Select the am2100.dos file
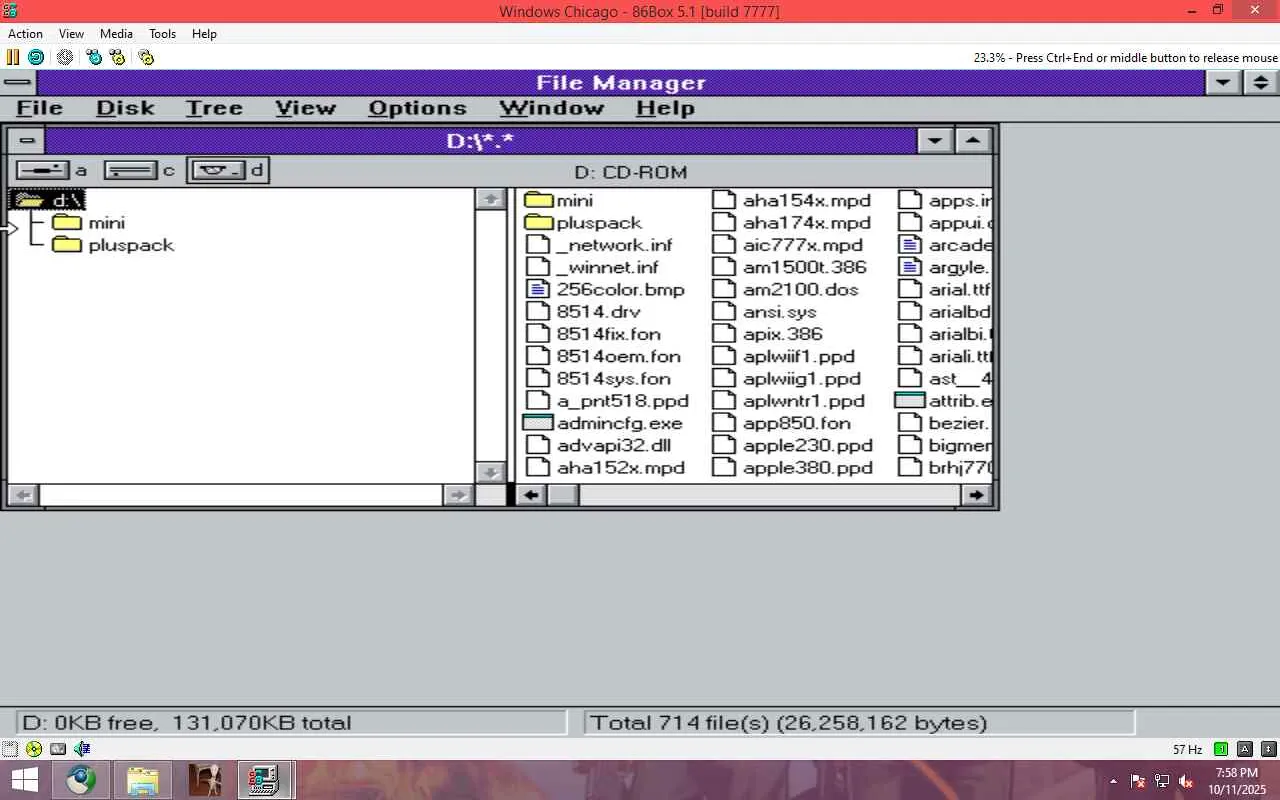 785,290
